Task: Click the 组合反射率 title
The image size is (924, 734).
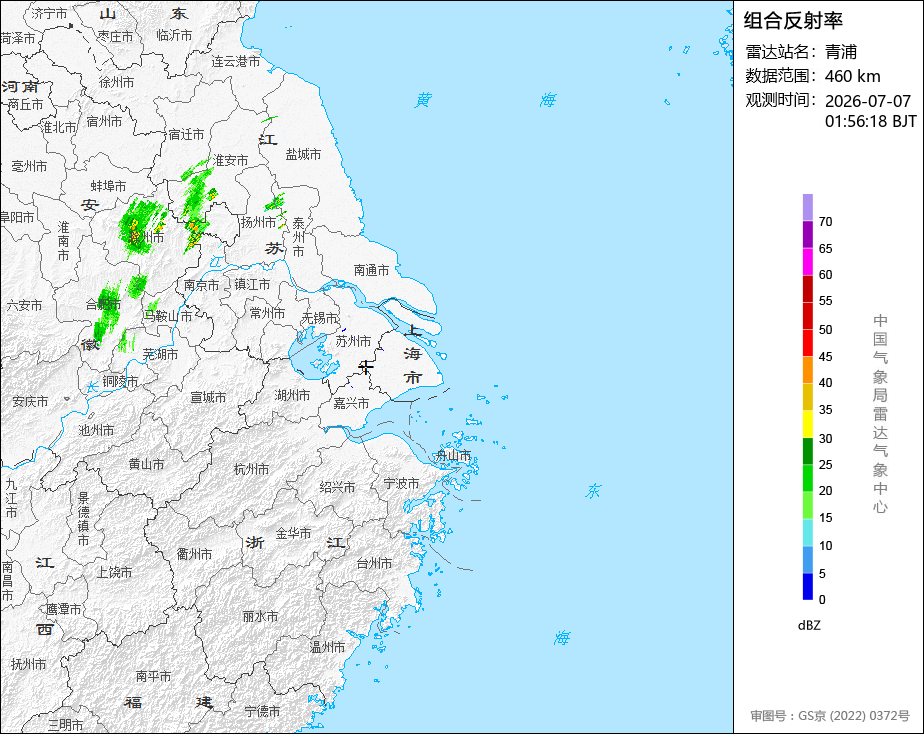Action: pos(793,21)
